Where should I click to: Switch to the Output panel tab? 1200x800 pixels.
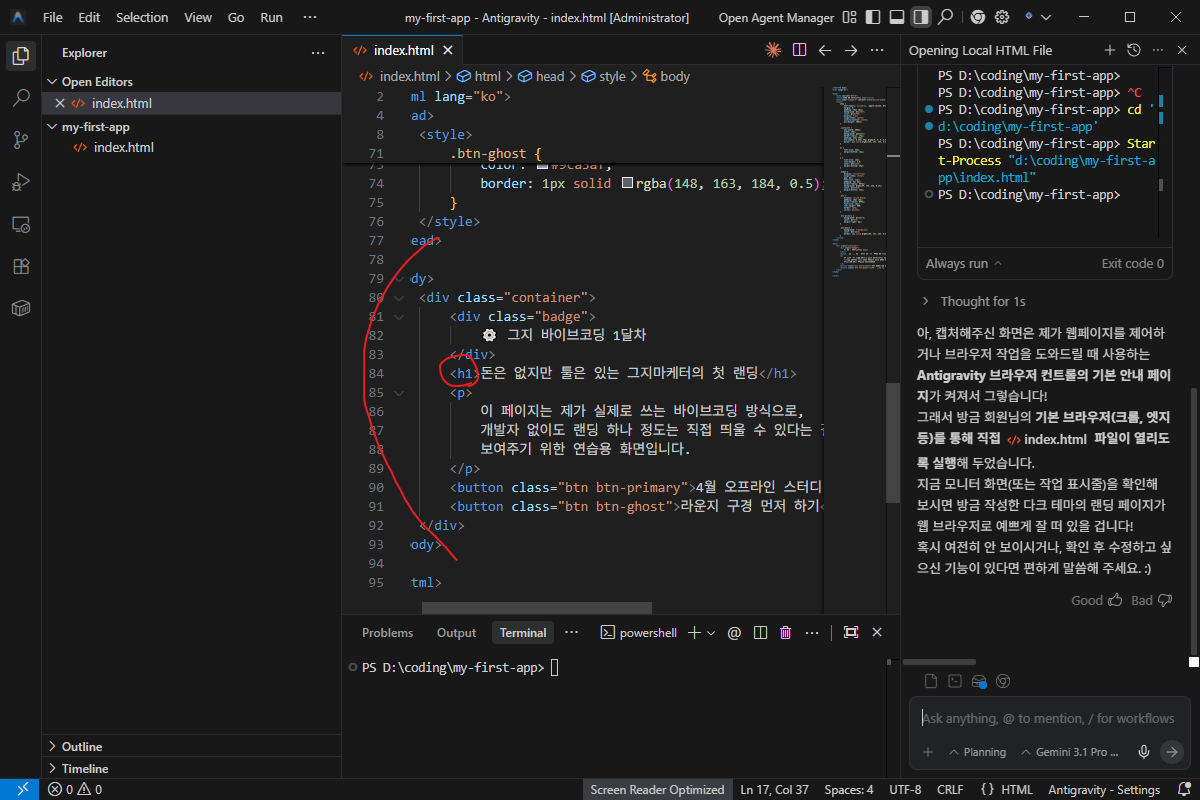click(456, 632)
